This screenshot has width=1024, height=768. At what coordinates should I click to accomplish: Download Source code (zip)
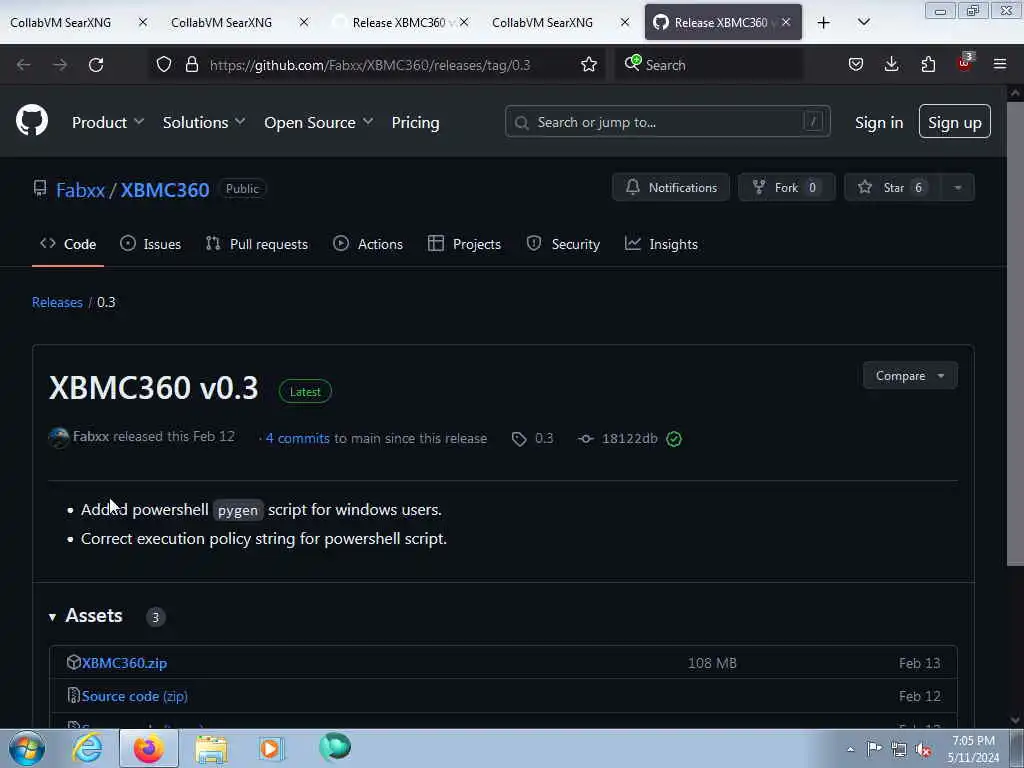135,696
